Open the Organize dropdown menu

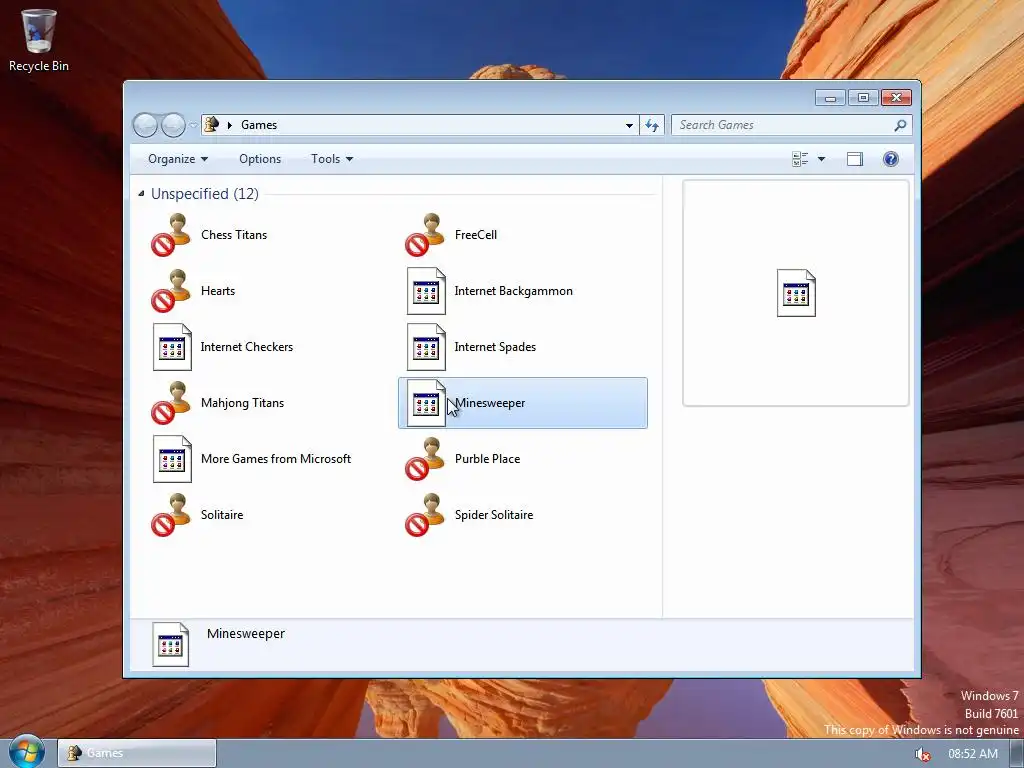[x=178, y=159]
